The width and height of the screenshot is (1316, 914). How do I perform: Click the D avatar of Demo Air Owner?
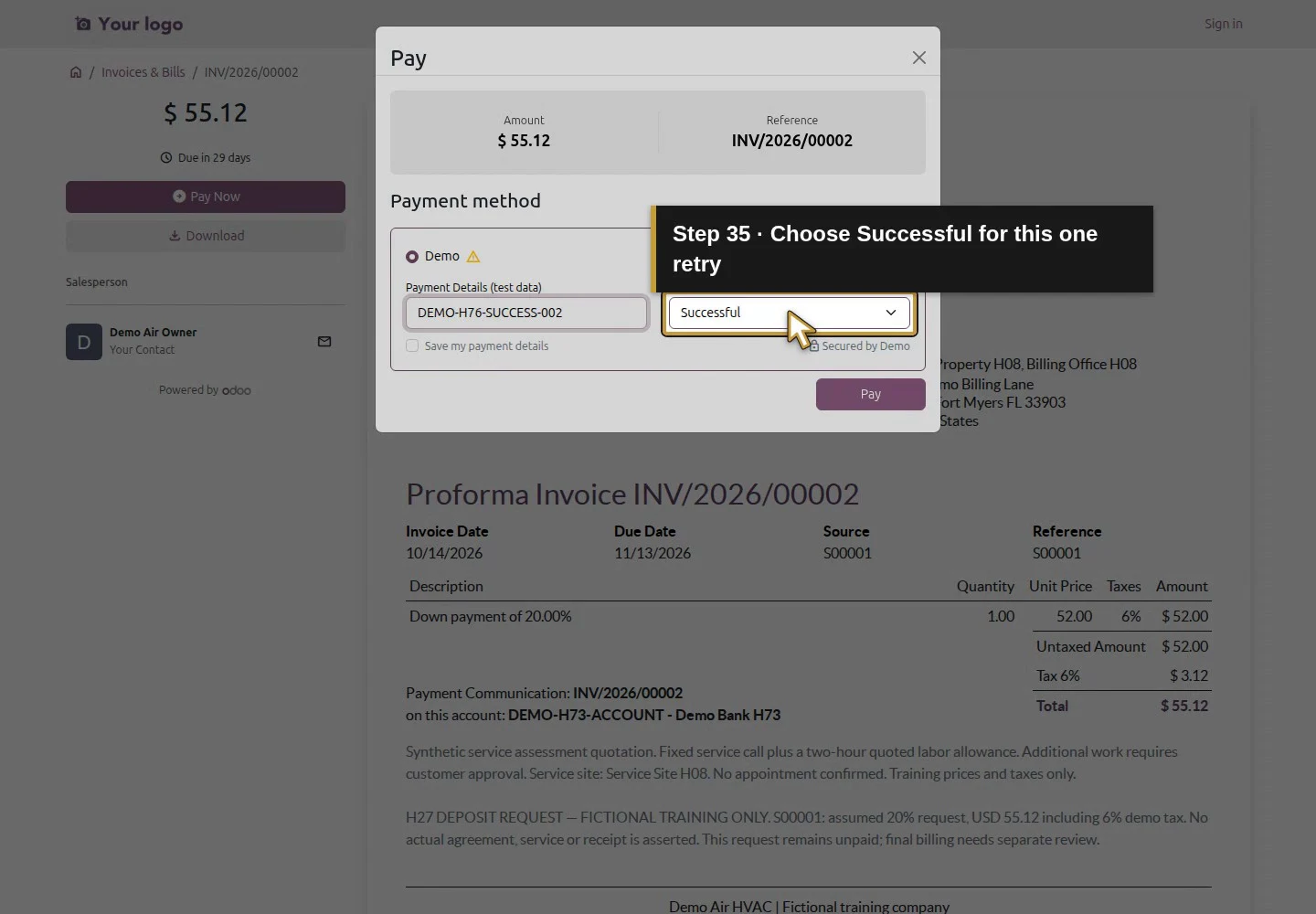coord(84,342)
